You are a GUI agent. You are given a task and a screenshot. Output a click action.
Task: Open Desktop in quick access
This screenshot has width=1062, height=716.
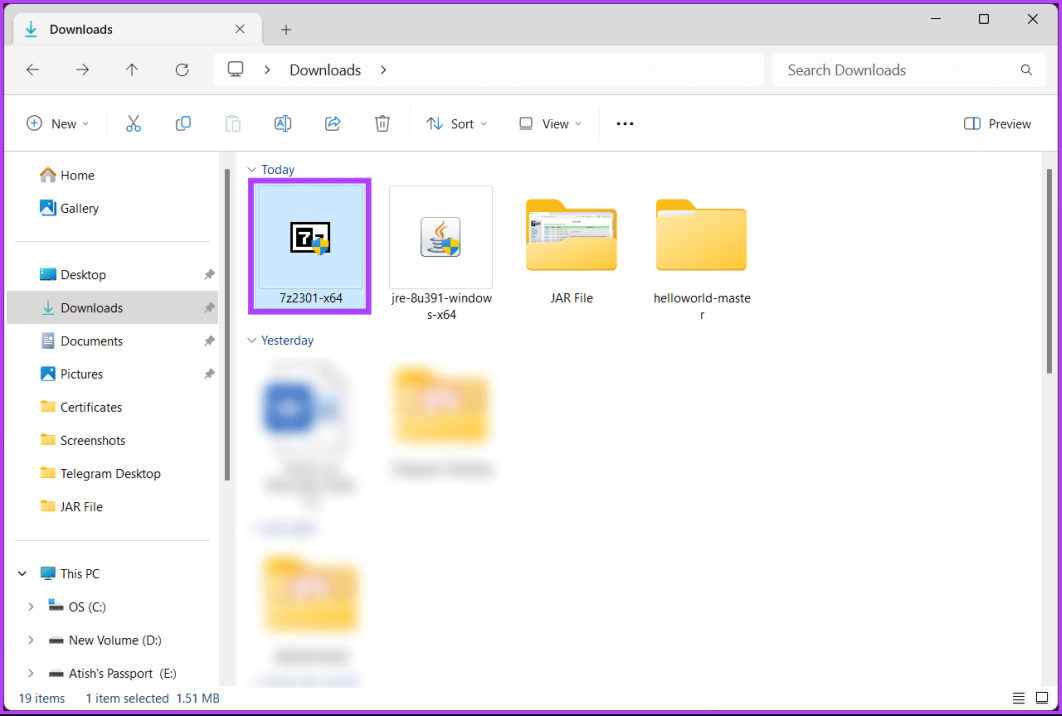coord(72,274)
